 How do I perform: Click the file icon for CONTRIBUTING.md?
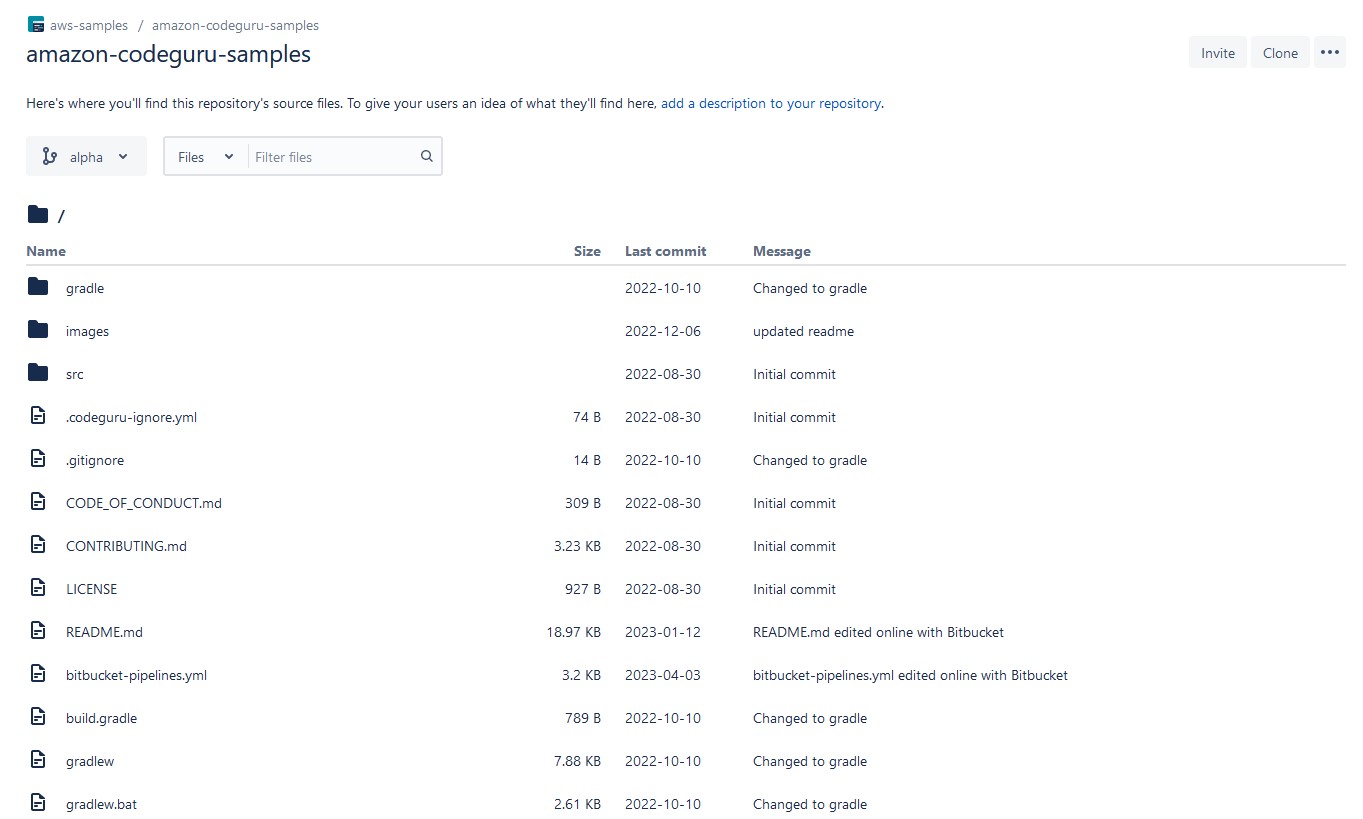[38, 545]
